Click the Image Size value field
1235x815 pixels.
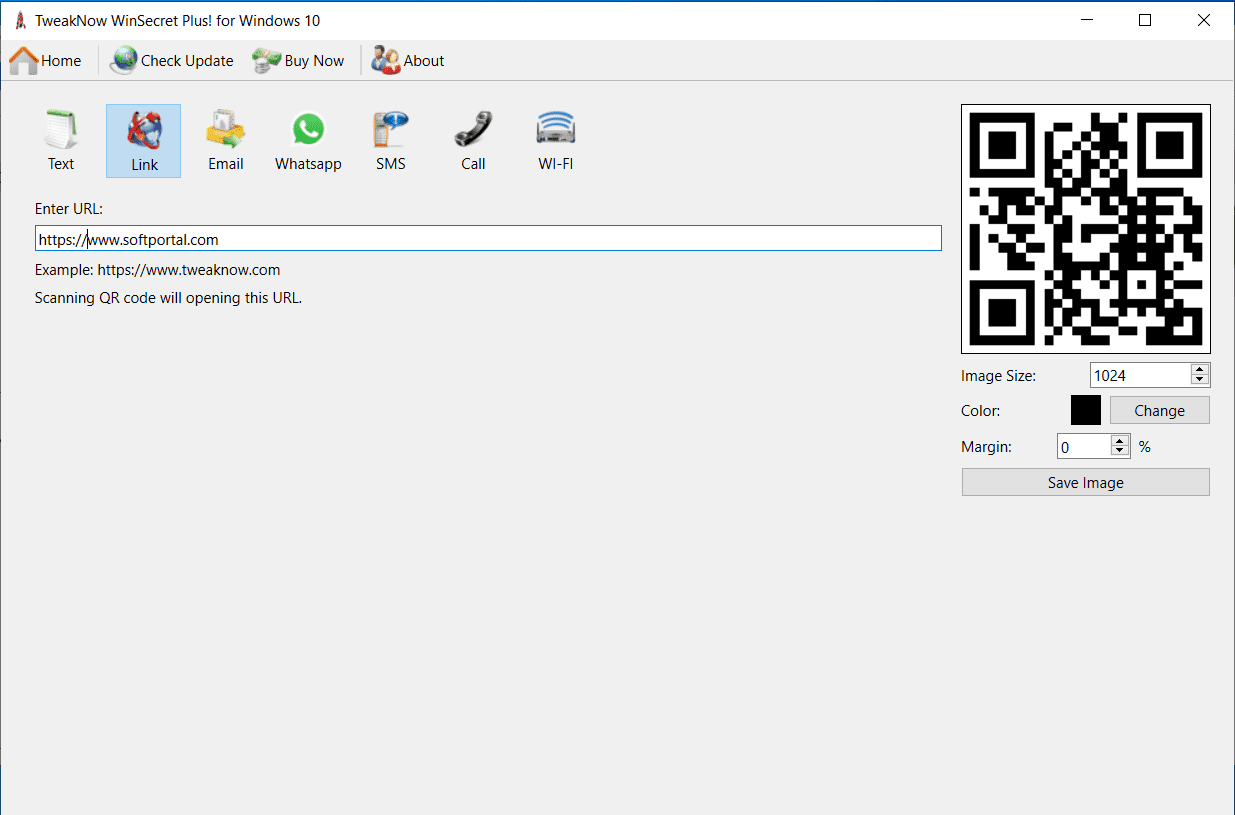pyautogui.click(x=1141, y=375)
